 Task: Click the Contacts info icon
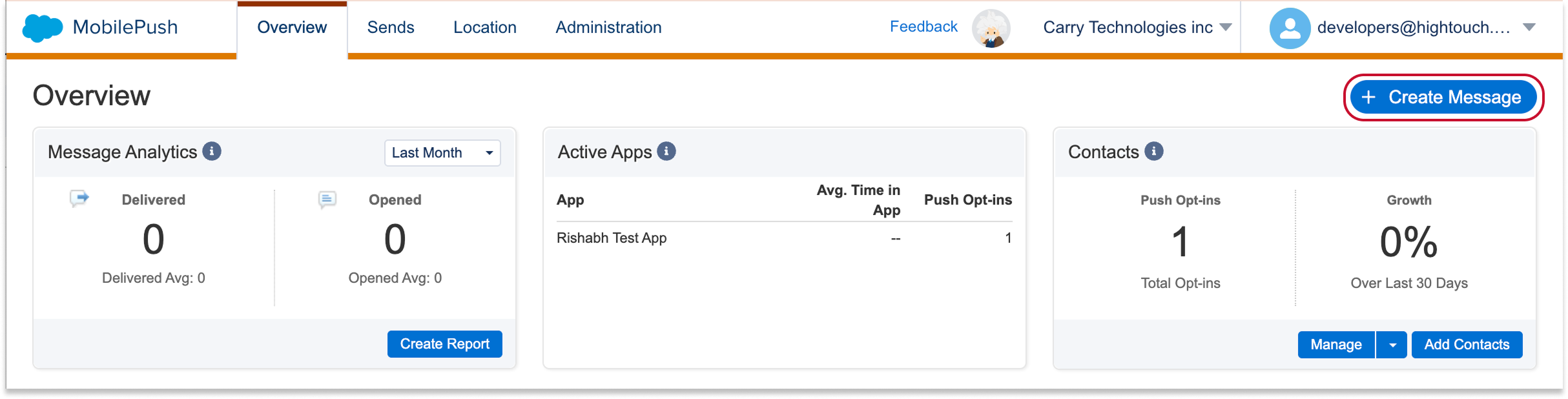[x=1154, y=151]
